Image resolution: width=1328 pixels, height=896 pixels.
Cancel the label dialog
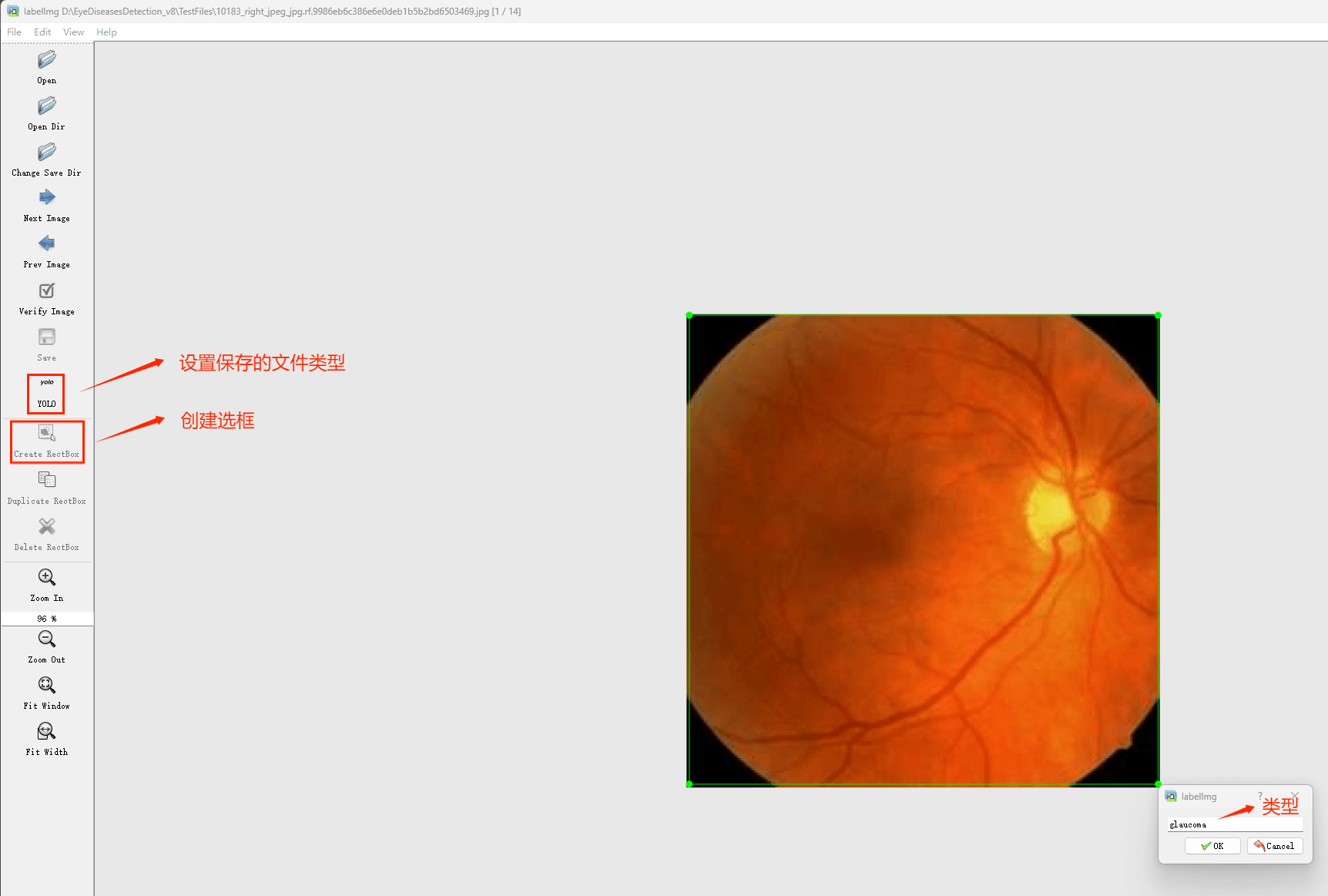(x=1275, y=846)
